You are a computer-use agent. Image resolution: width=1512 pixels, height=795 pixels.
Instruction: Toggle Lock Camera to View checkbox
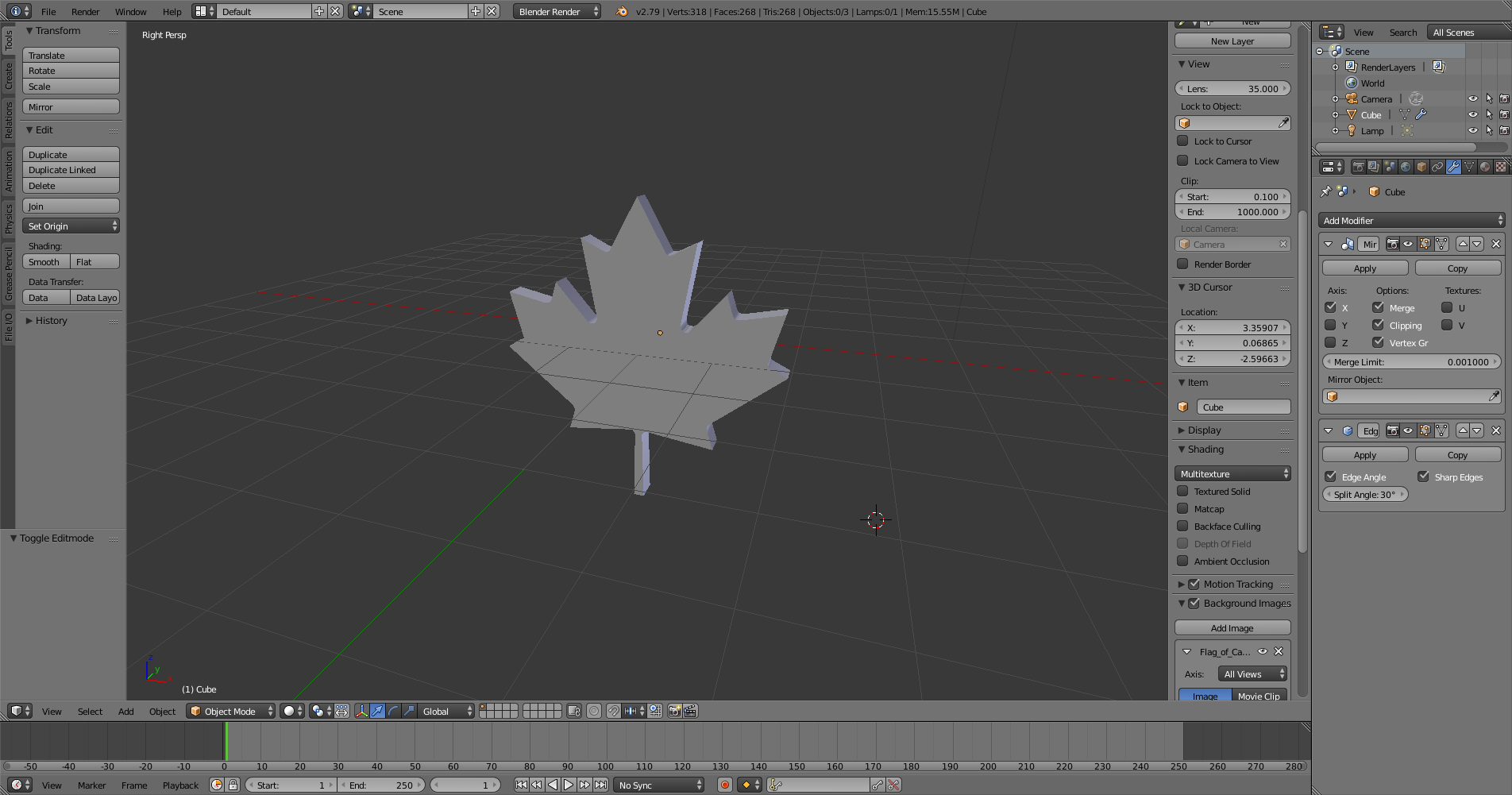pos(1182,160)
